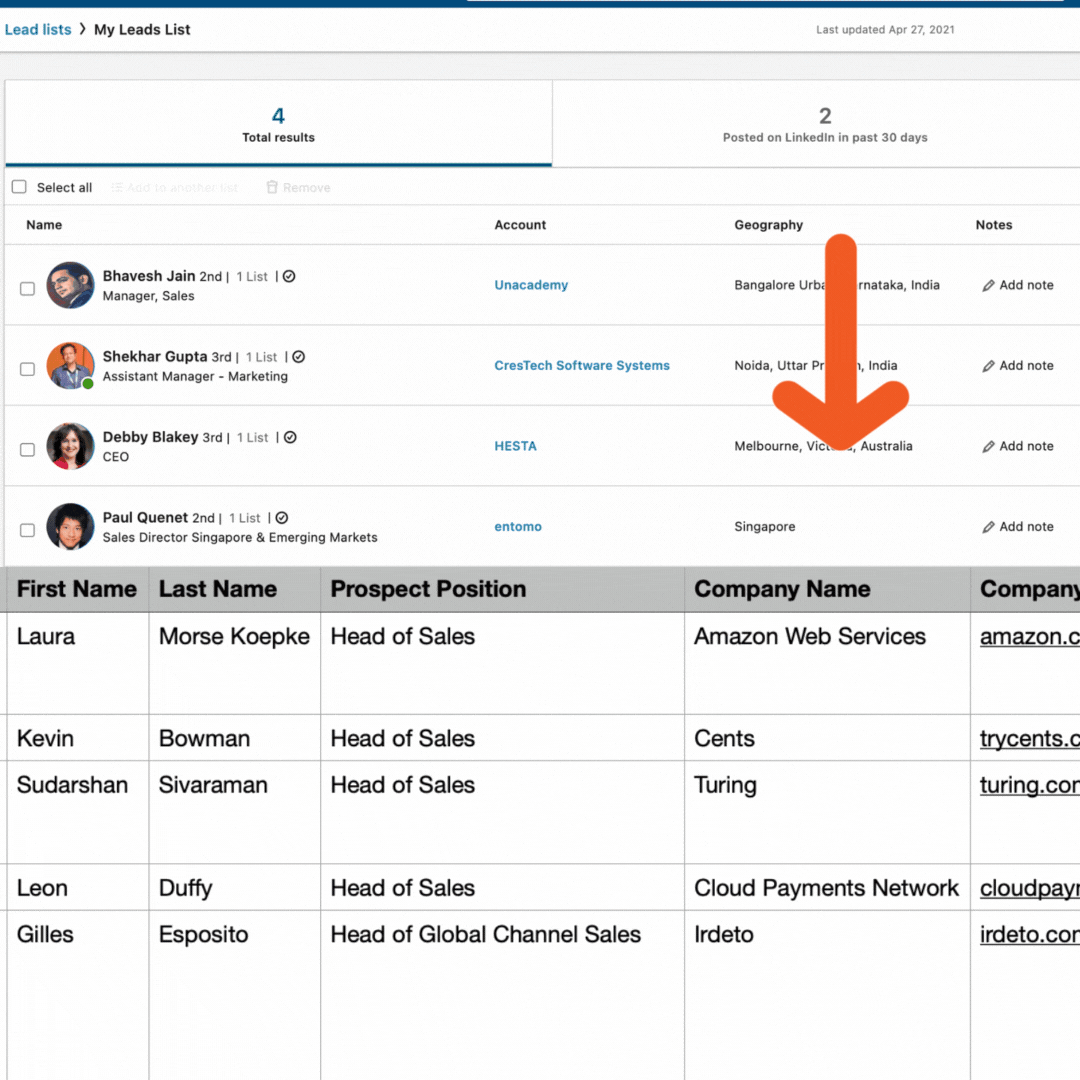Click the '1 List' label for Shekhar Gupta
Viewport: 1080px width, 1080px height.
coord(262,357)
